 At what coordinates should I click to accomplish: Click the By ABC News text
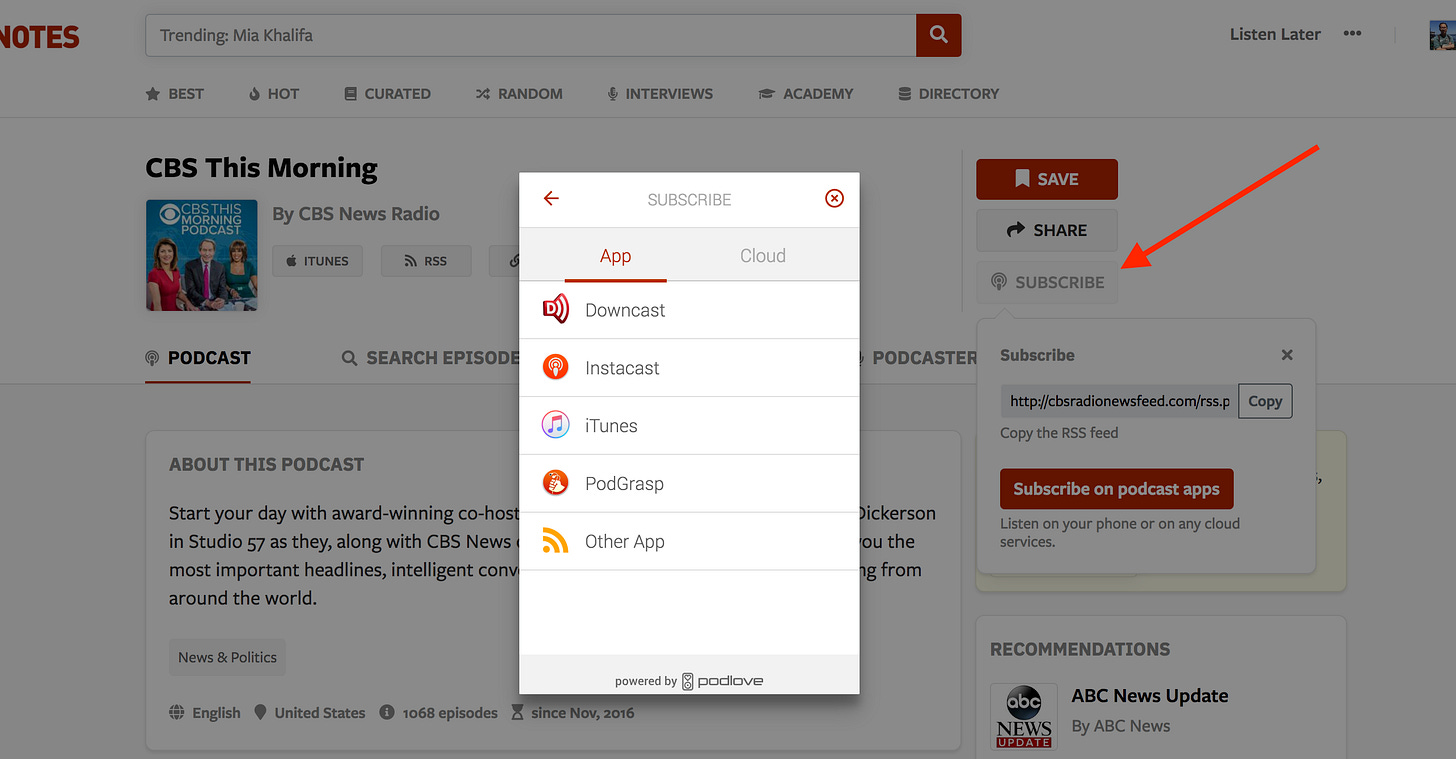[x=1121, y=726]
